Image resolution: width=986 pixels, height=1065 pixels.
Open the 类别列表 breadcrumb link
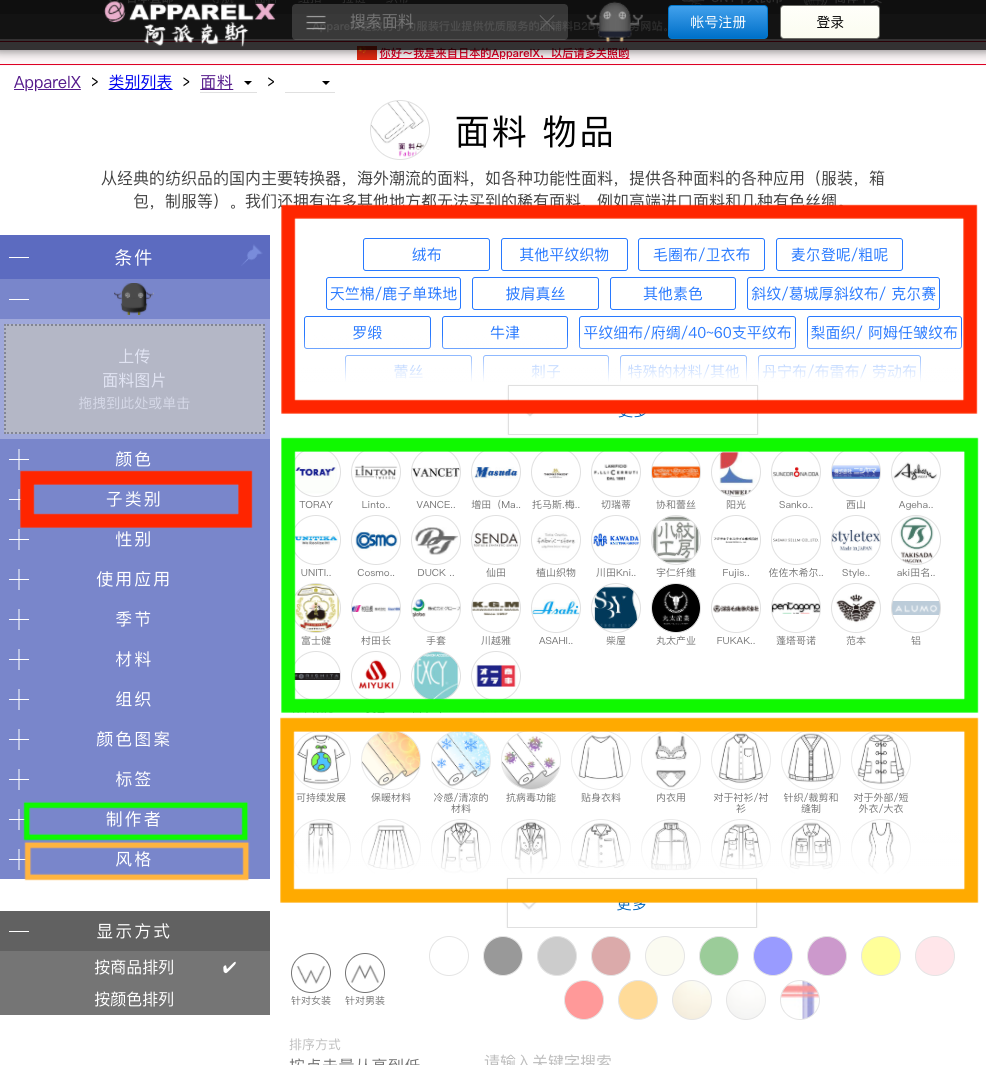[x=141, y=83]
